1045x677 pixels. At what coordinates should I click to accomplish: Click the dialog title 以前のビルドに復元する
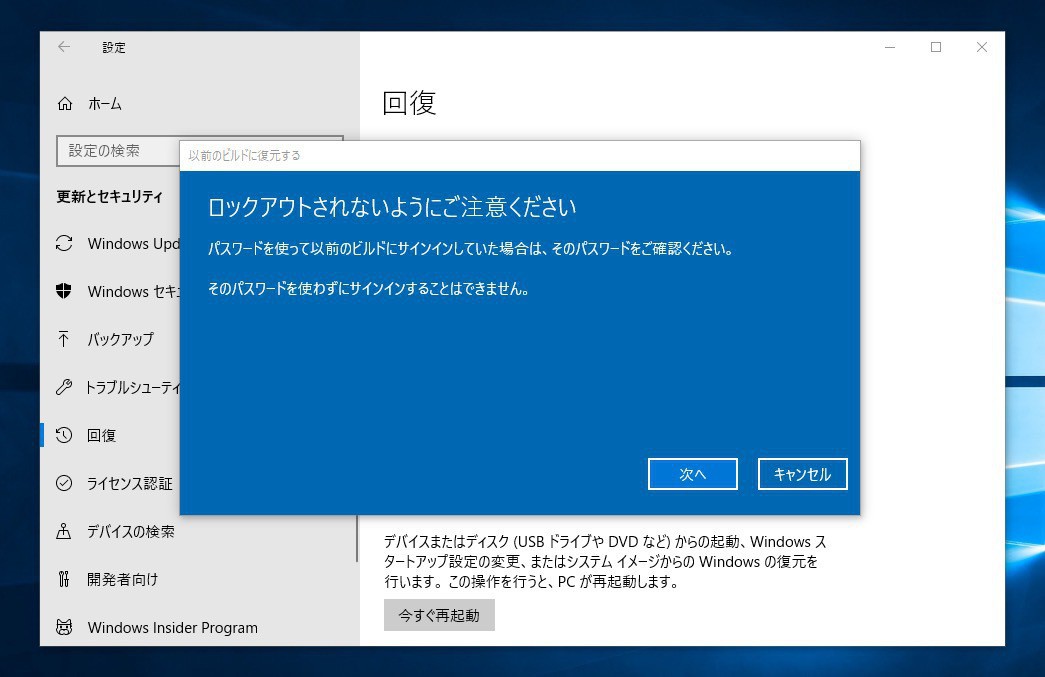[244, 155]
